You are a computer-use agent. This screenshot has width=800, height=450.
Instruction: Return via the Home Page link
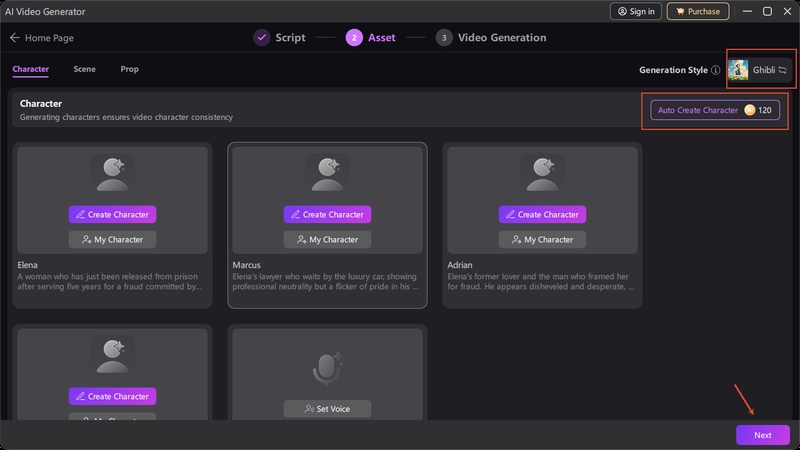(x=49, y=38)
